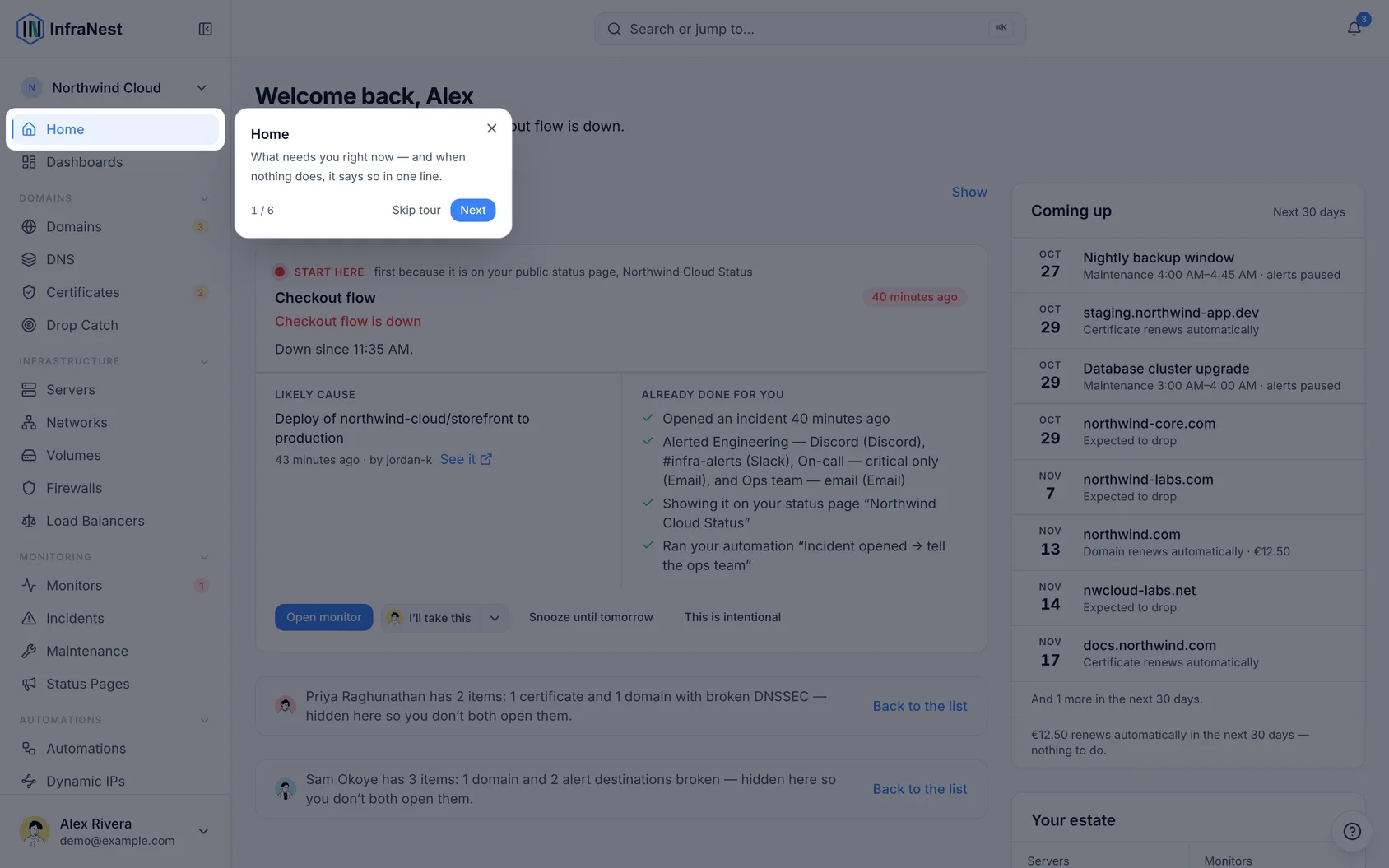Screen dimensions: 1389x868
Task: Open the help question-mark button
Action: coord(1352,831)
